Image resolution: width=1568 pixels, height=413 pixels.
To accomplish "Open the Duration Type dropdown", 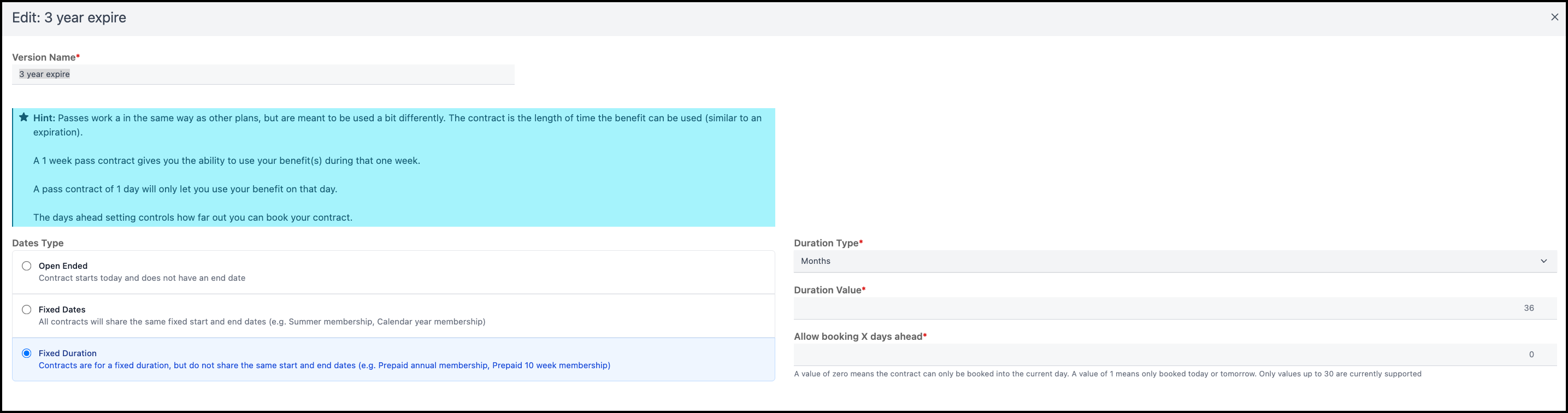I will pos(1175,261).
